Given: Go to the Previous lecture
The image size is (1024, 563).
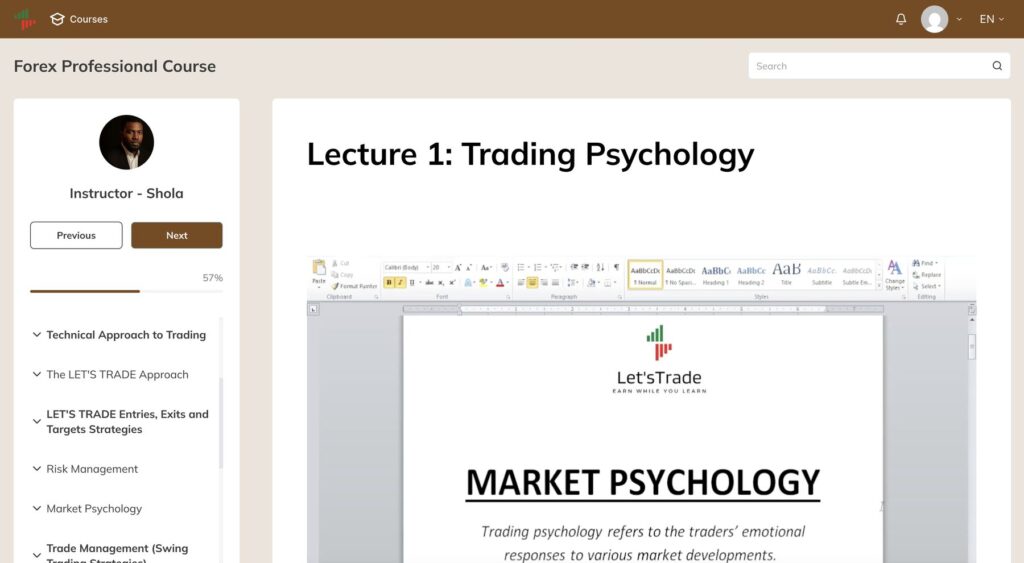Looking at the screenshot, I should [76, 235].
